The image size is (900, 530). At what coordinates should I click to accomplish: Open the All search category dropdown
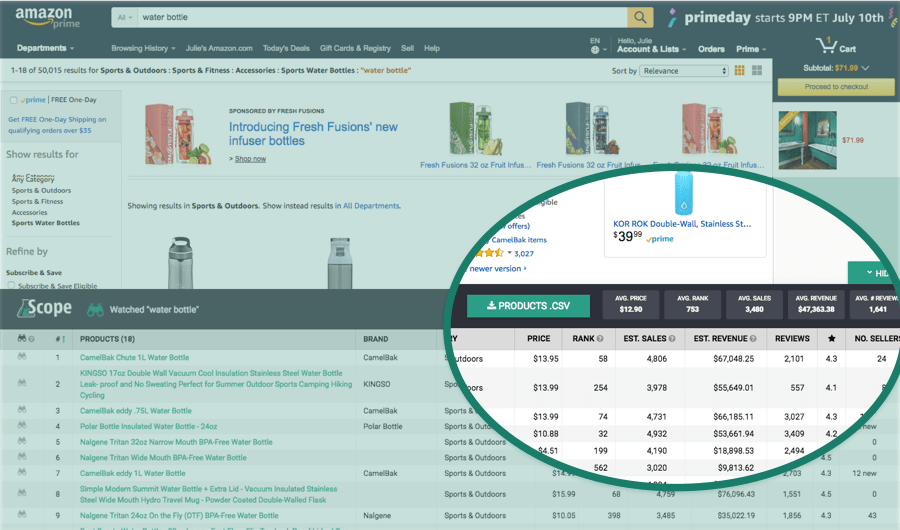[125, 17]
